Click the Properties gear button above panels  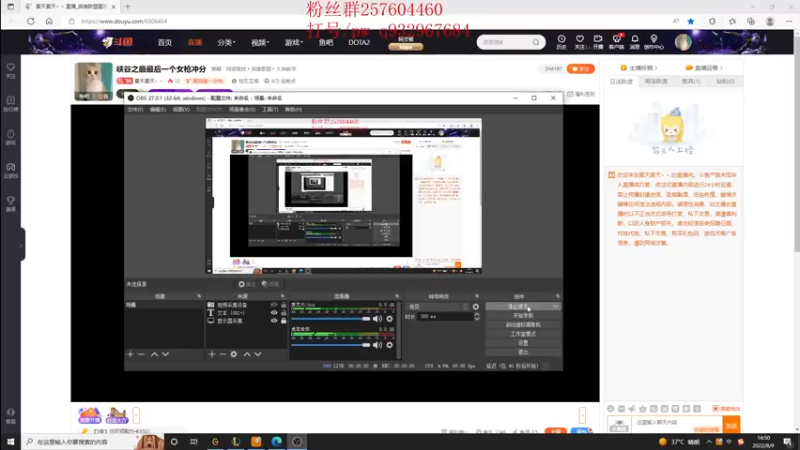(x=247, y=284)
